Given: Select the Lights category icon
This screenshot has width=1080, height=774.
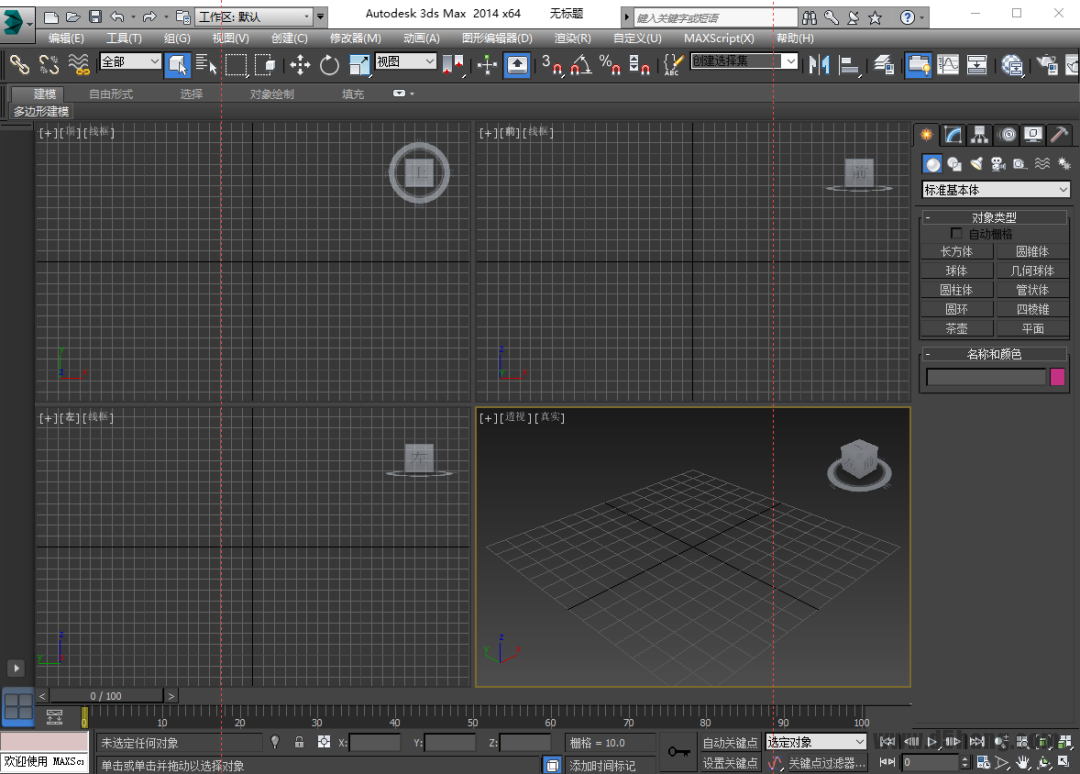Looking at the screenshot, I should [x=977, y=164].
